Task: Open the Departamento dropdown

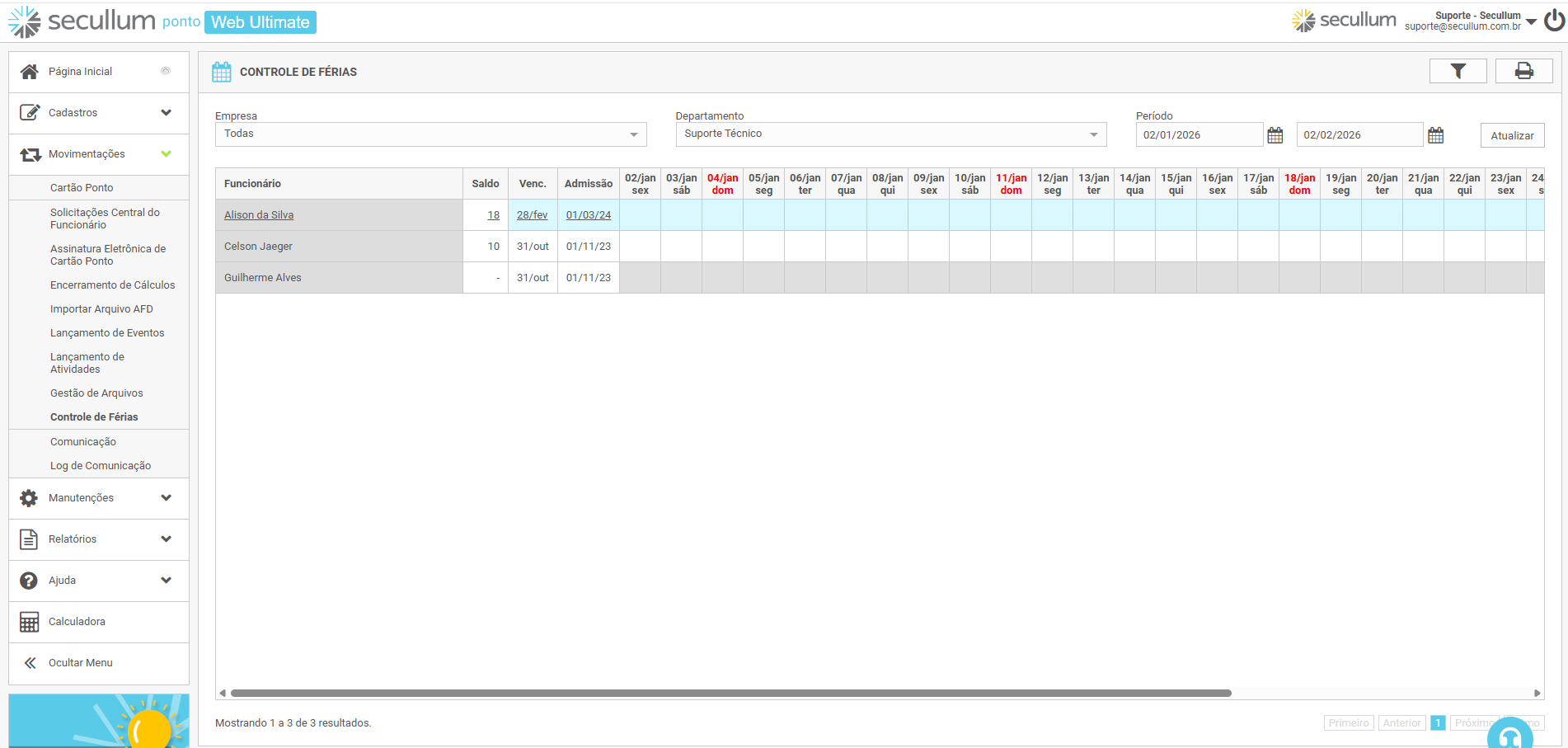Action: click(x=890, y=134)
